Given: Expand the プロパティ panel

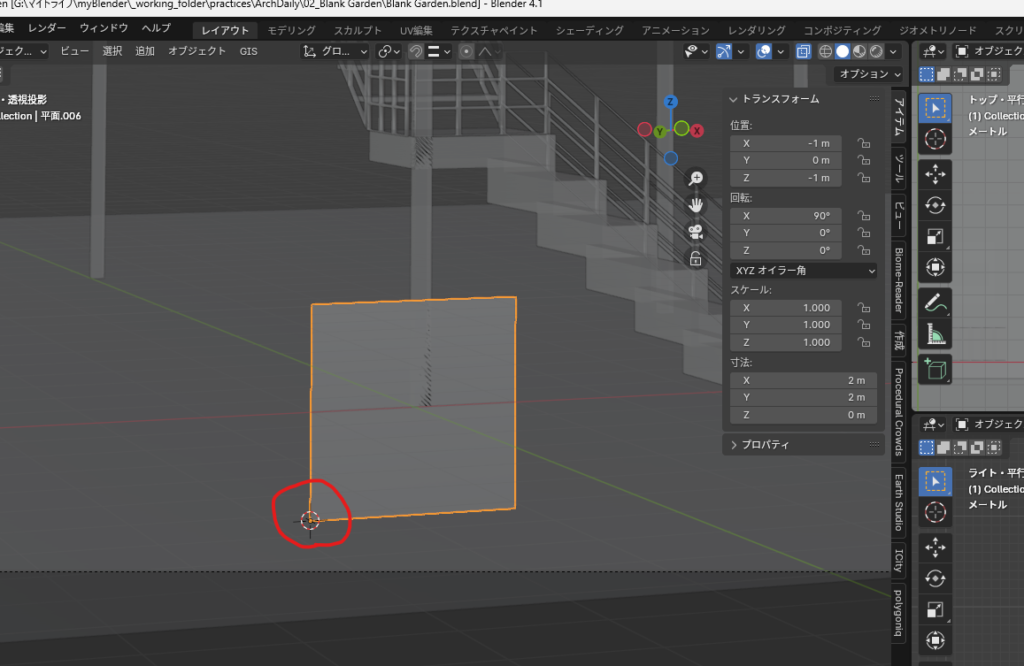Looking at the screenshot, I should click(766, 444).
